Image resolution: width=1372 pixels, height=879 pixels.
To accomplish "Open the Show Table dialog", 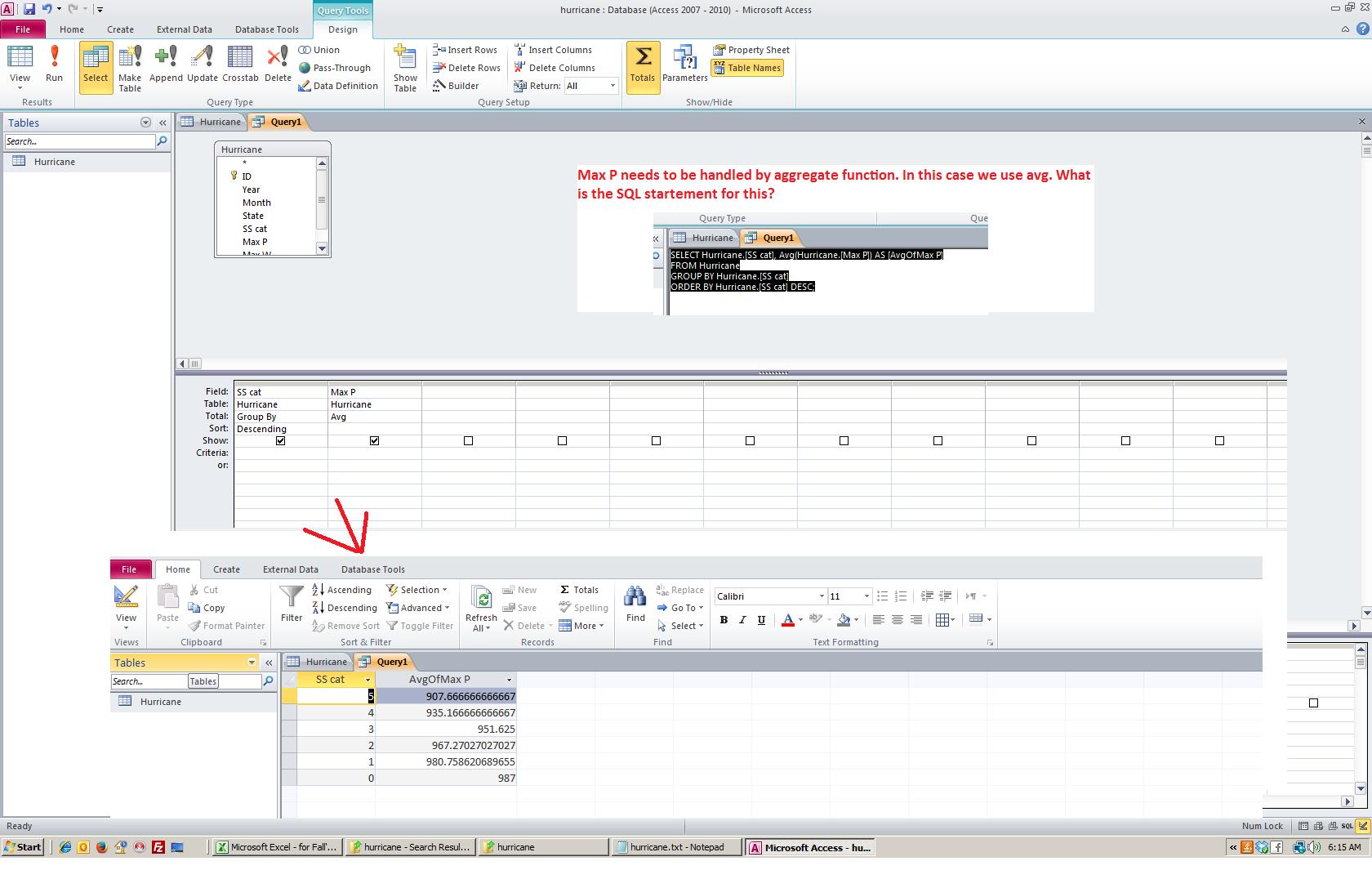I will point(405,67).
